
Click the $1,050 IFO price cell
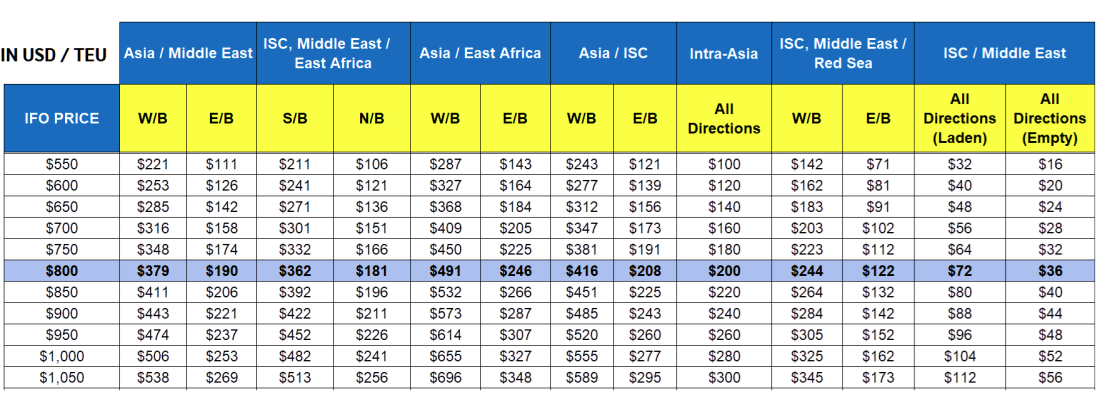(61, 378)
